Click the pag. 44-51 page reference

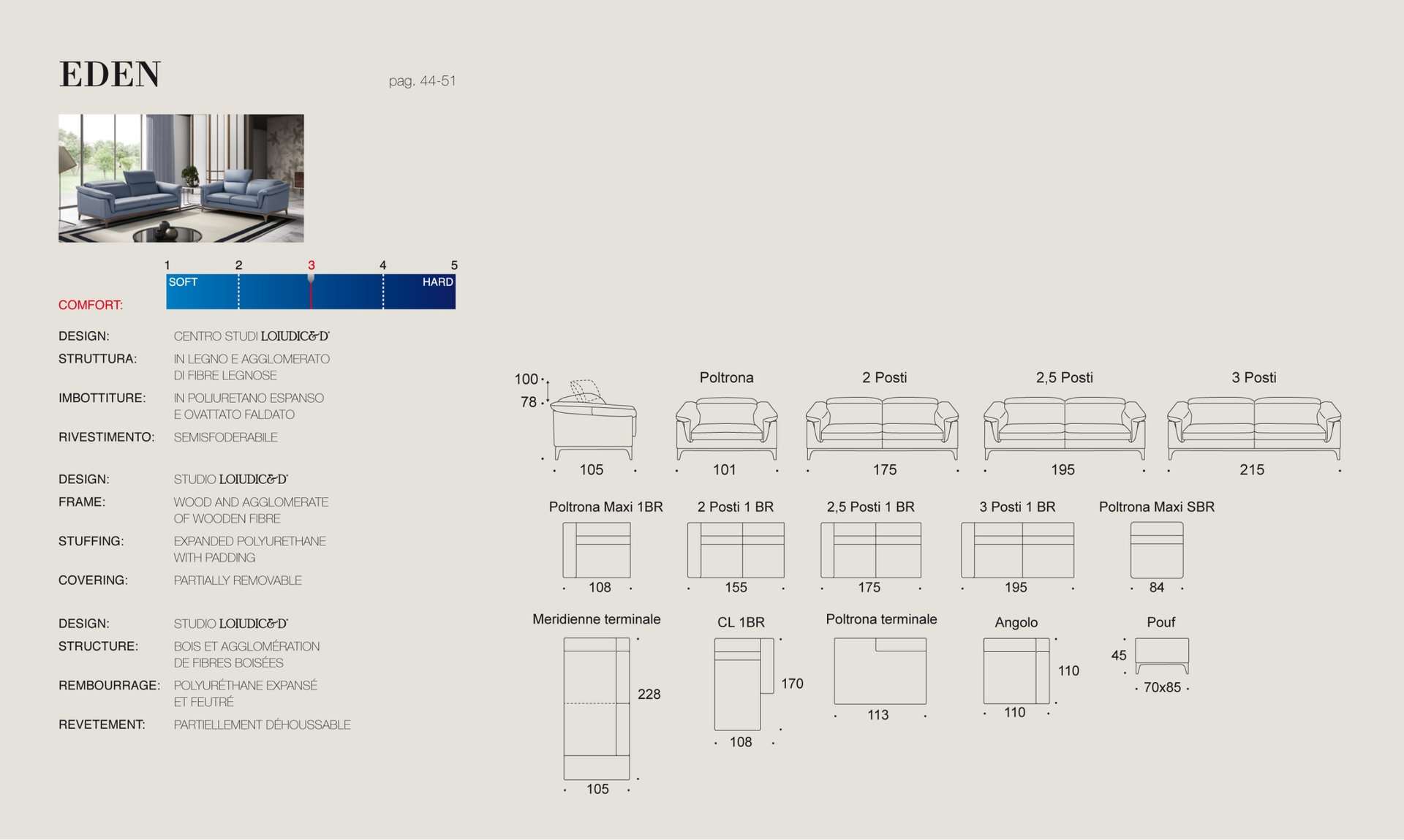pyautogui.click(x=422, y=80)
